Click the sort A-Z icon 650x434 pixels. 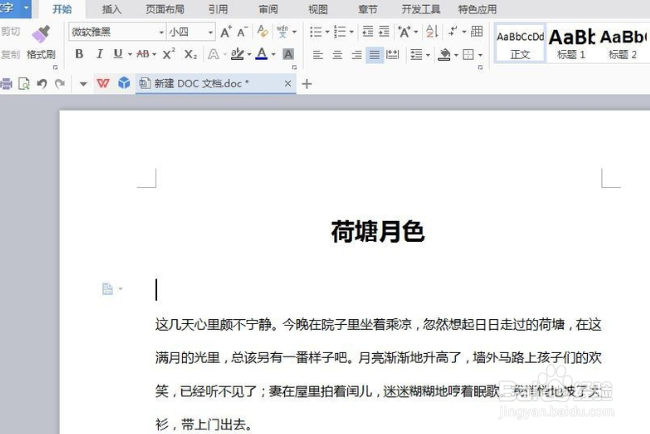point(432,32)
